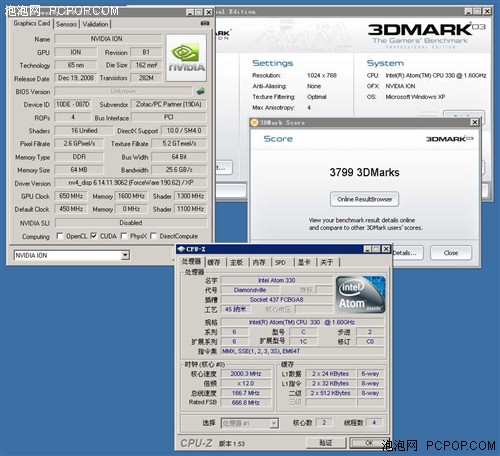This screenshot has width=500, height=456.
Task: Click the Memory Size 64 MB value
Action: pos(79,170)
